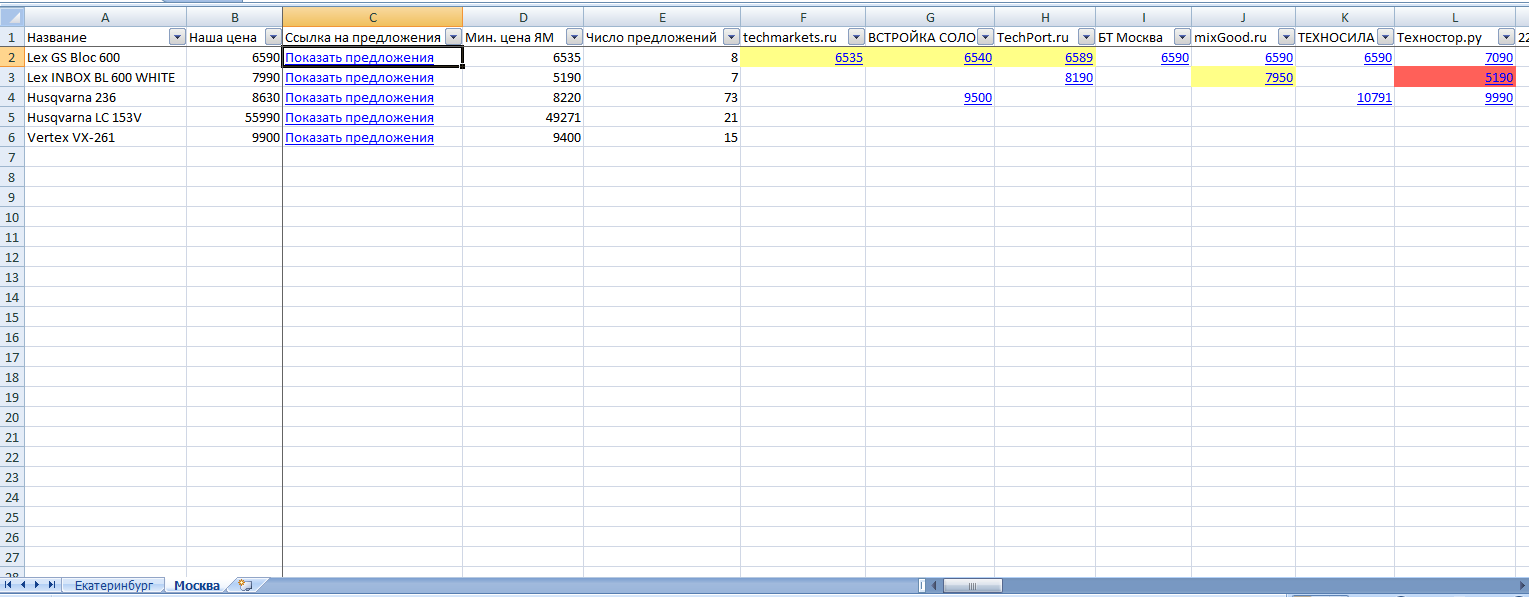The height and width of the screenshot is (597, 1529).
Task: Click mixGood.ru price link 7950
Action: tap(1279, 78)
